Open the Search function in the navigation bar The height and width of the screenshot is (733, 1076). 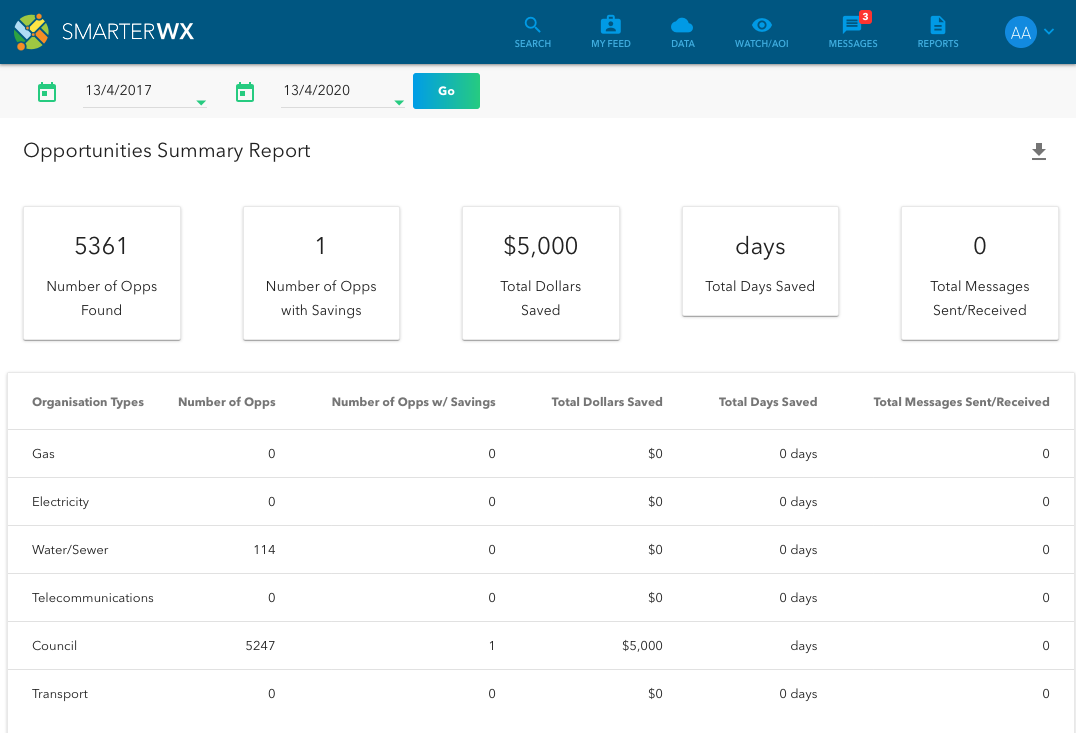(532, 31)
